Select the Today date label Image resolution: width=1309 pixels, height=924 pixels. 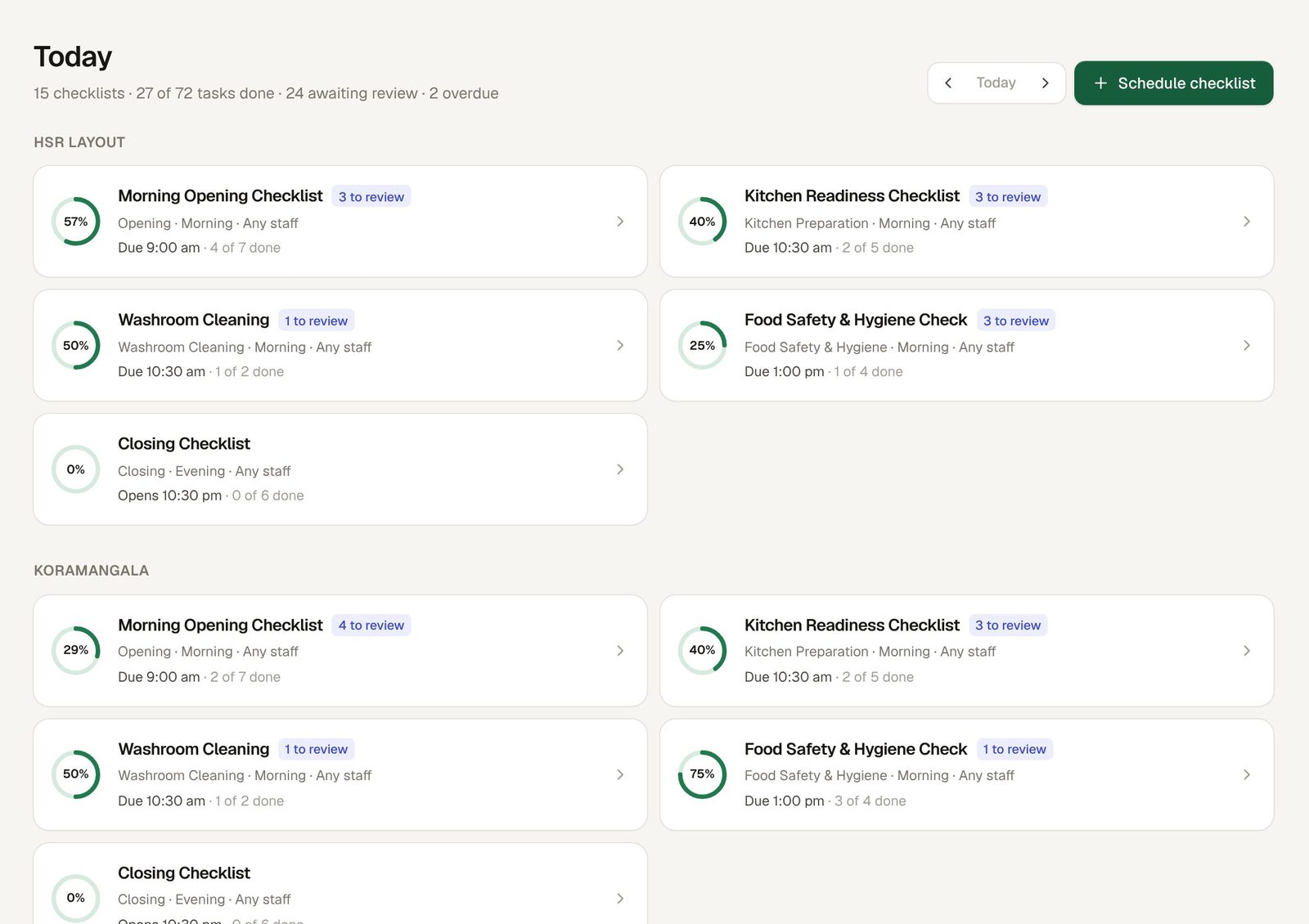[996, 83]
